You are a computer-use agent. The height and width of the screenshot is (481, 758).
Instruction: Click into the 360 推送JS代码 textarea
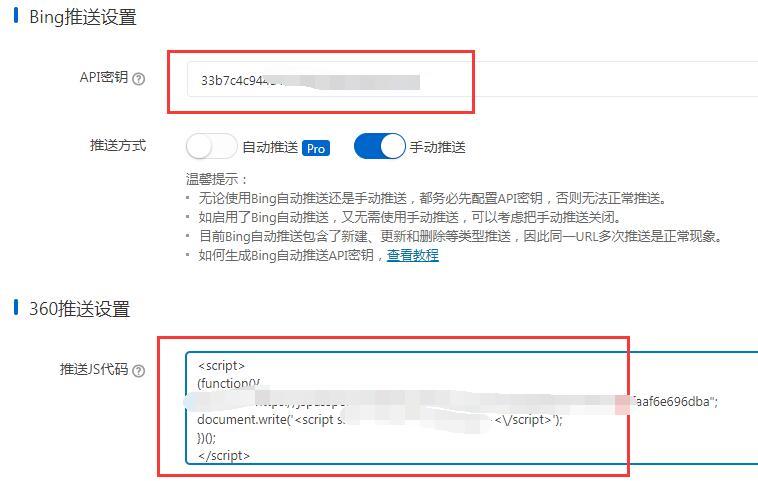(x=472, y=408)
